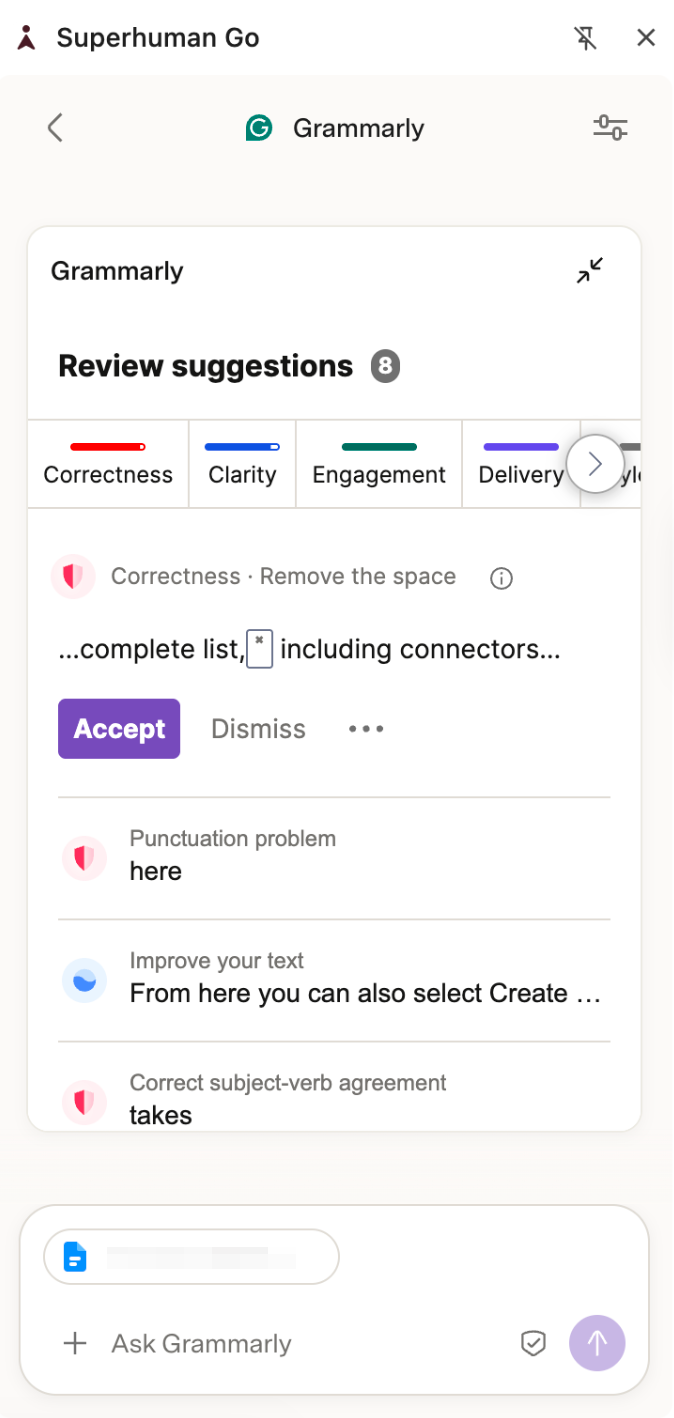
Task: Unpin the Superhuman Go panel
Action: [x=586, y=38]
